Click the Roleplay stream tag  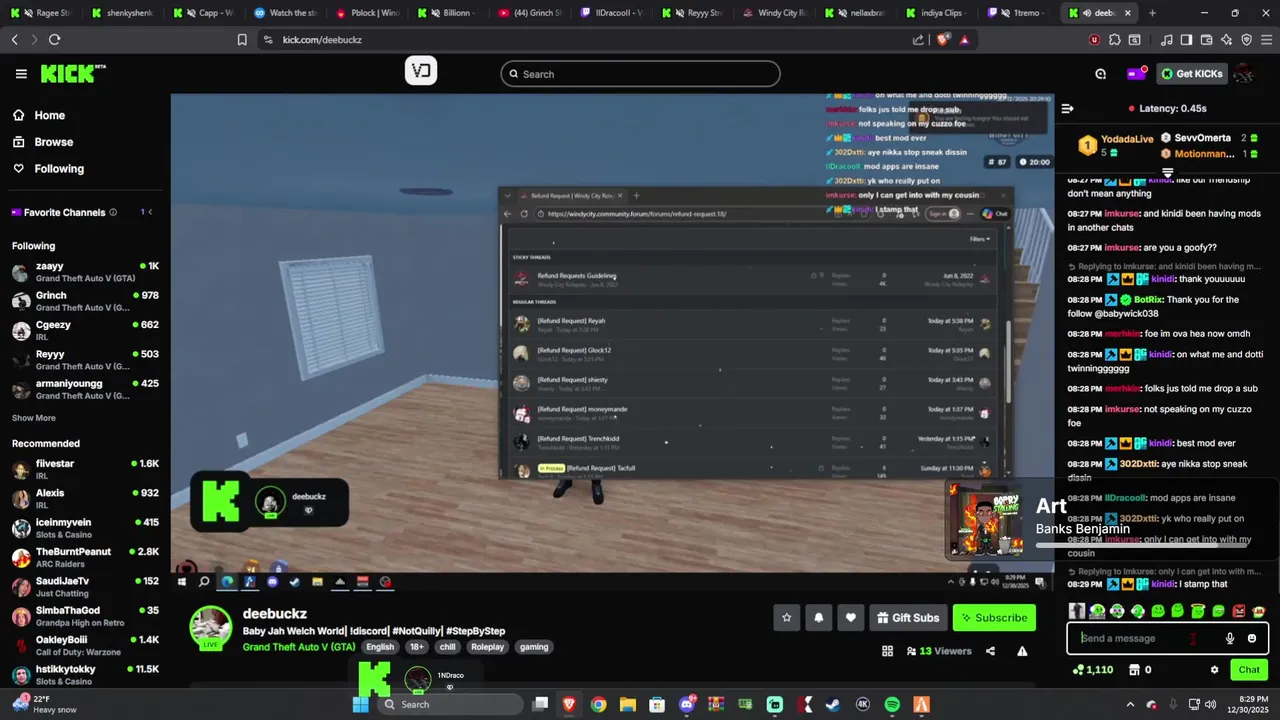coord(487,647)
